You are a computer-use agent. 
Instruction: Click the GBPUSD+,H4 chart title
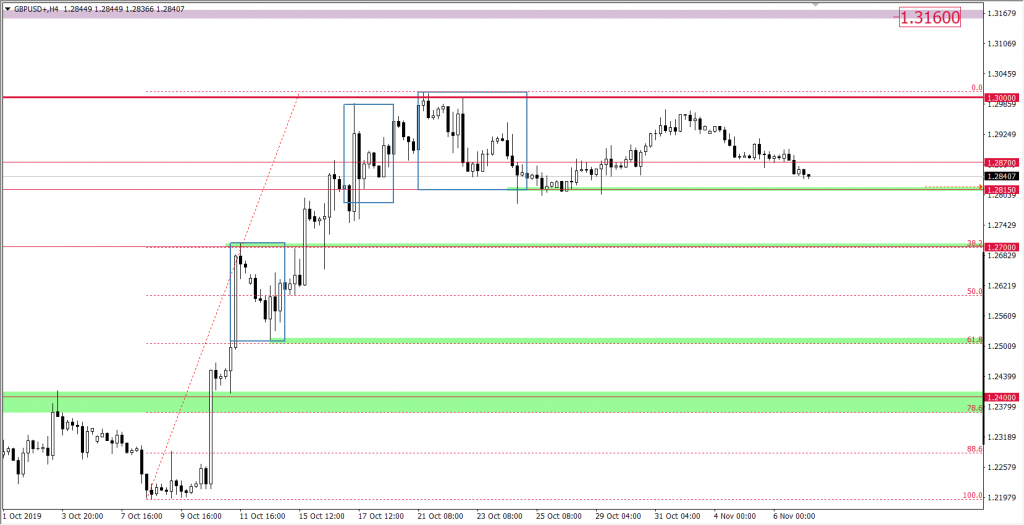[x=37, y=9]
